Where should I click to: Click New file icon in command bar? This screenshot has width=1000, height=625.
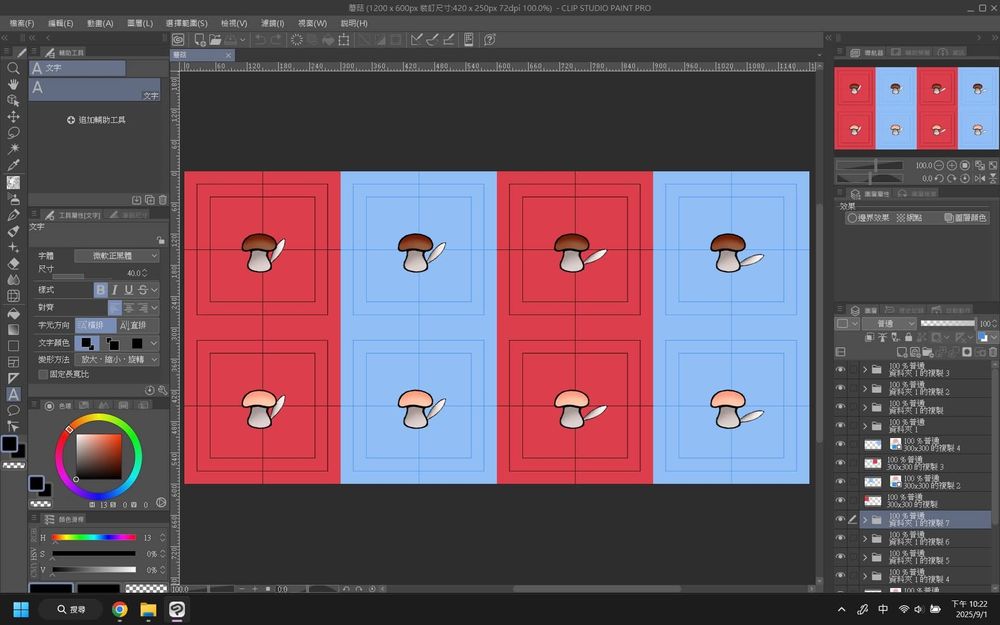[x=201, y=40]
